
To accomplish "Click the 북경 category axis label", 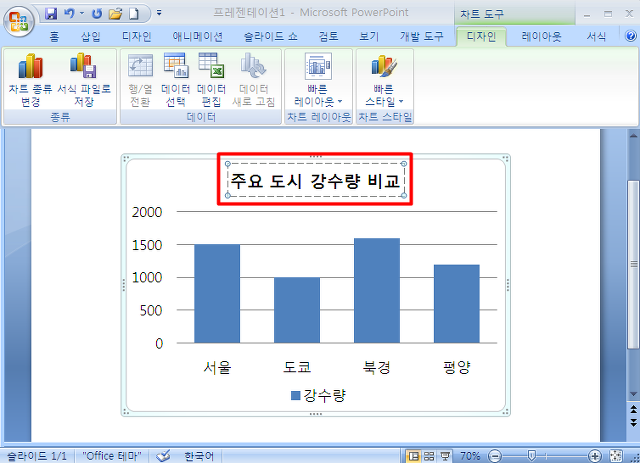I will (x=377, y=367).
